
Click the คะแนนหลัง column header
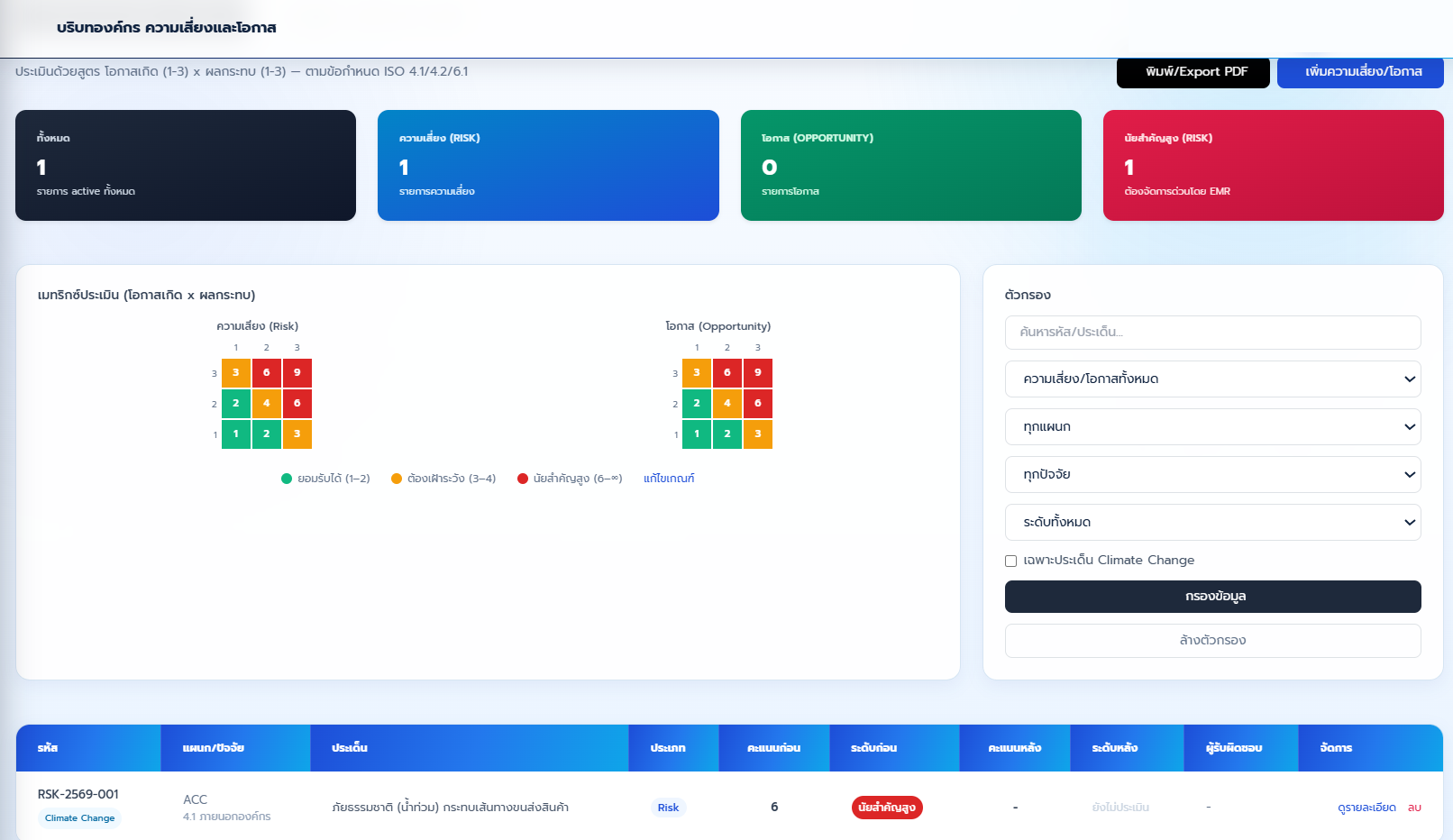click(x=1015, y=748)
